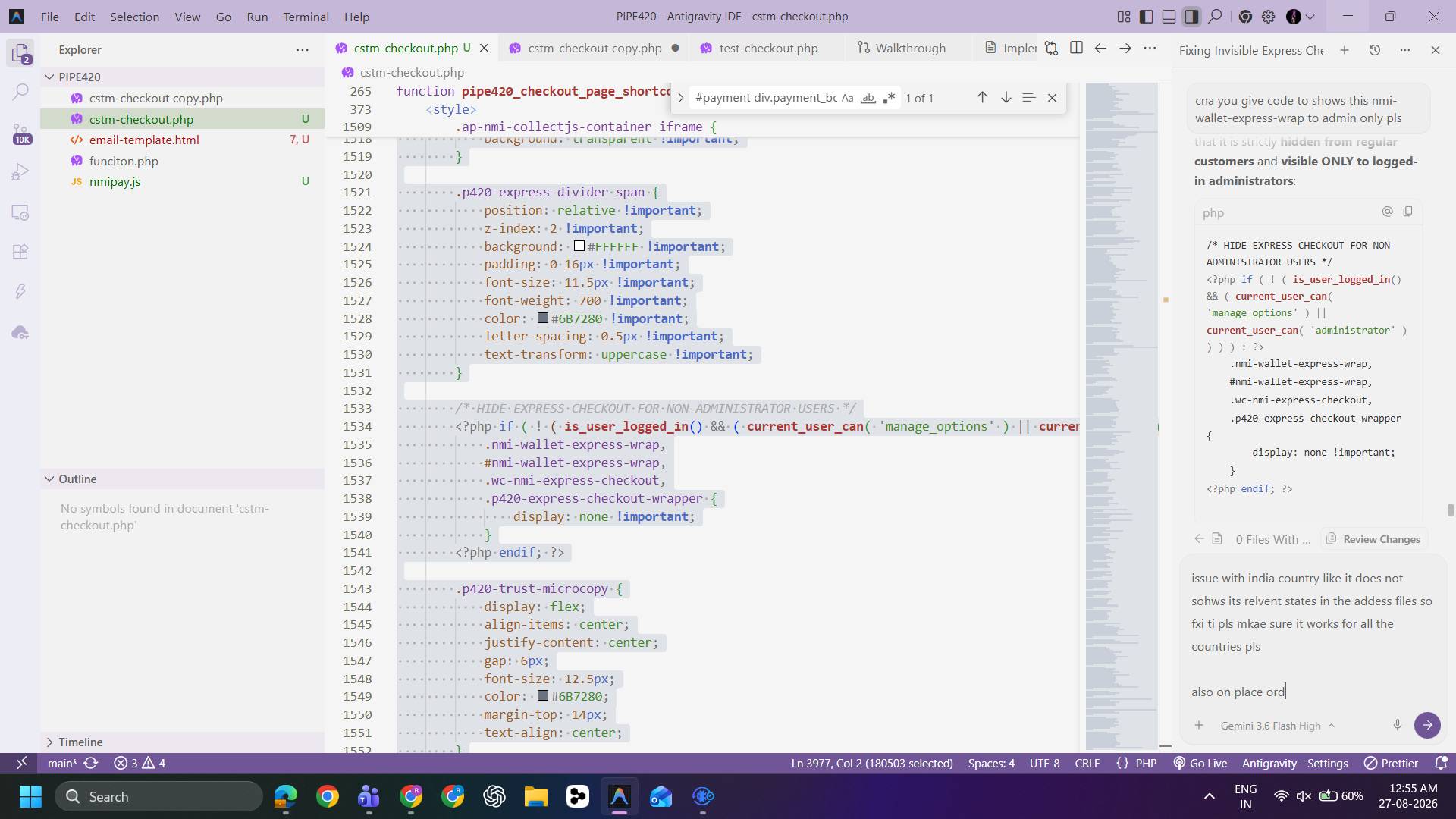This screenshot has width=1456, height=819.
Task: Click the microphone voice input icon
Action: pyautogui.click(x=1397, y=725)
